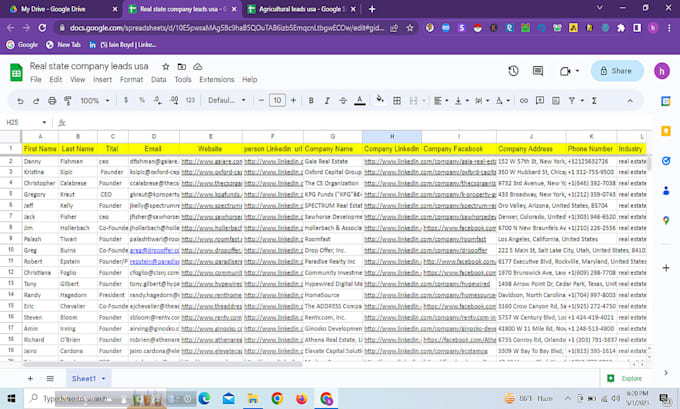Image resolution: width=680 pixels, height=409 pixels.
Task: Select the Paint format tool
Action: point(68,101)
